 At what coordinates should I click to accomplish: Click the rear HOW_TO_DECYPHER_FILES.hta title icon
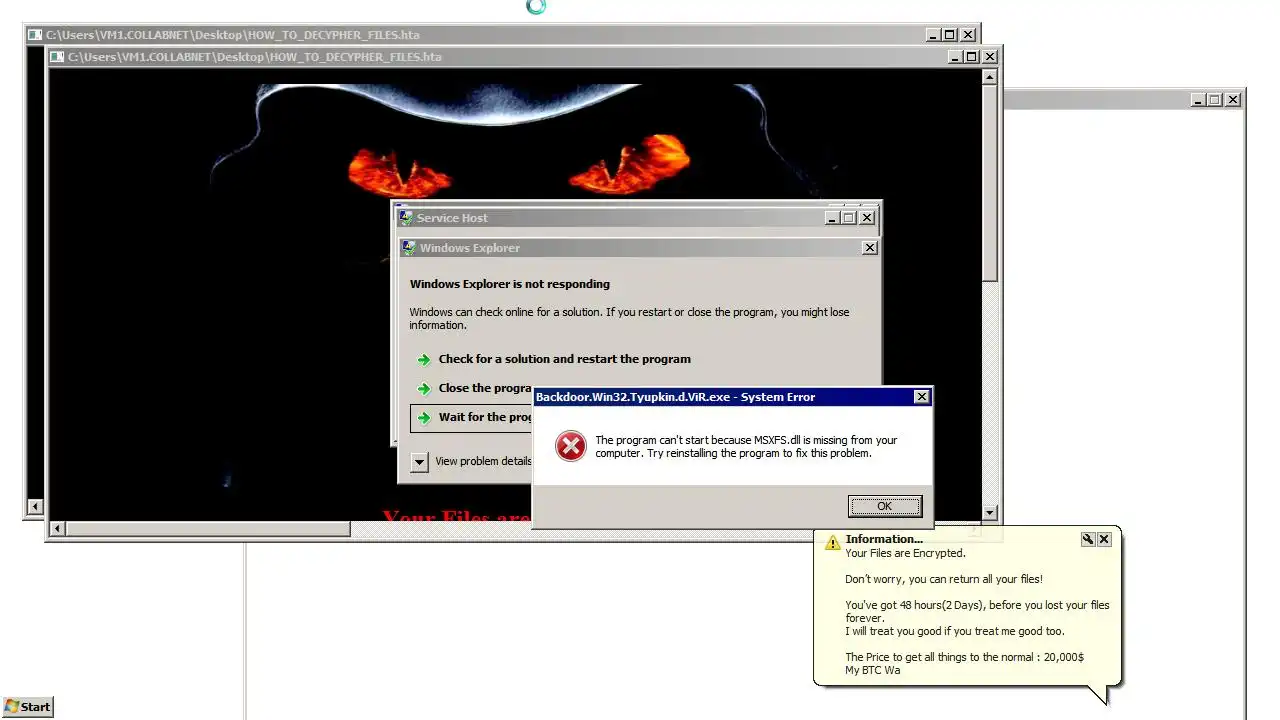35,35
